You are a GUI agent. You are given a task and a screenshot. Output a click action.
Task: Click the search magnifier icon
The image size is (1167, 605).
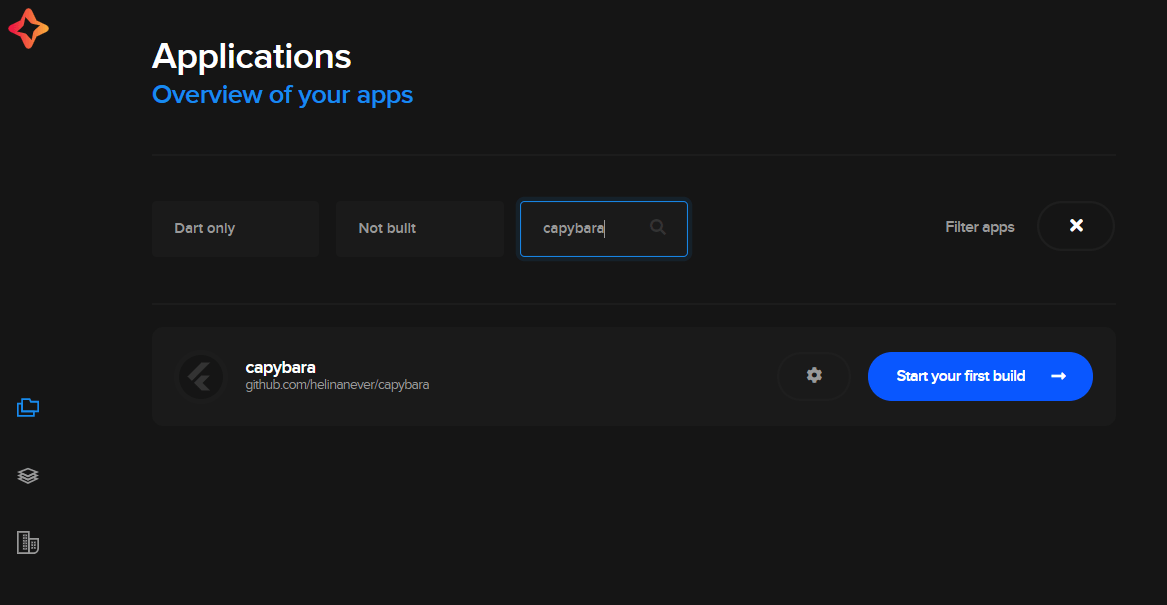coord(657,227)
